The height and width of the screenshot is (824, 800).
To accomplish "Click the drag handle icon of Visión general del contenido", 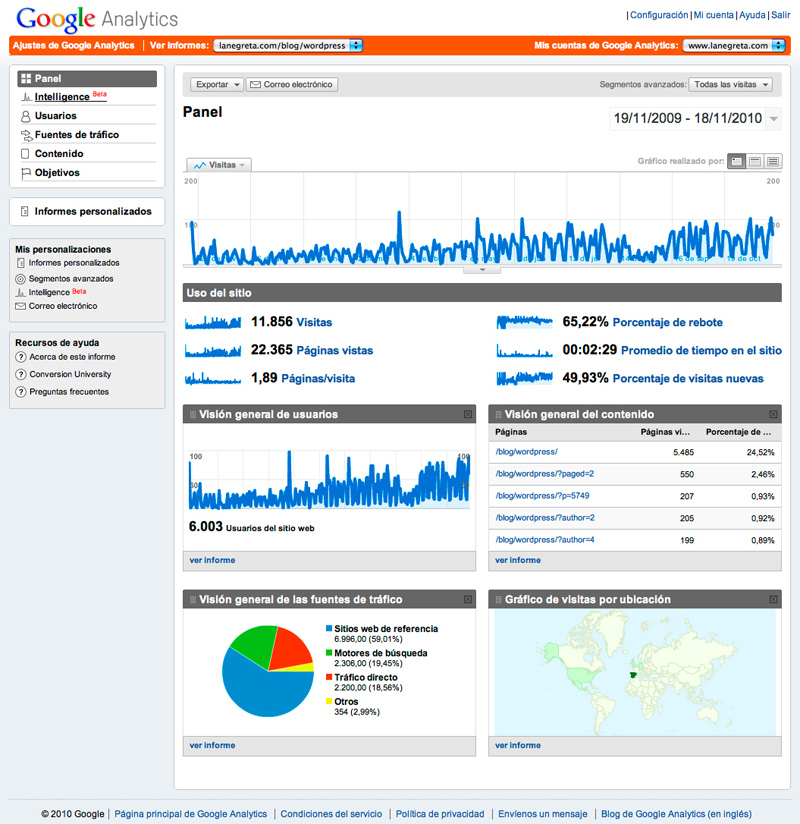I will (498, 415).
